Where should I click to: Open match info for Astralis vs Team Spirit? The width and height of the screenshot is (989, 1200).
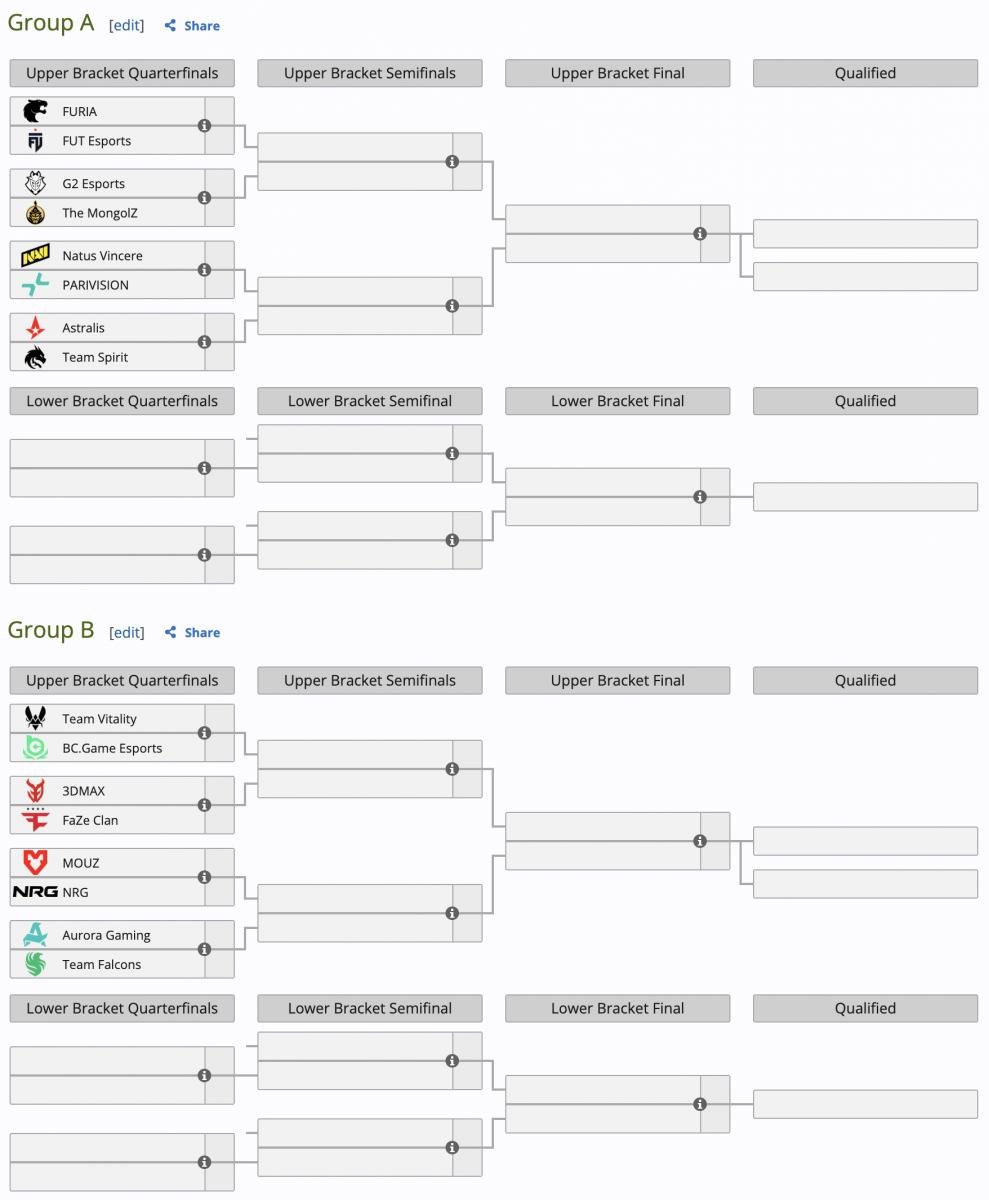pos(205,342)
